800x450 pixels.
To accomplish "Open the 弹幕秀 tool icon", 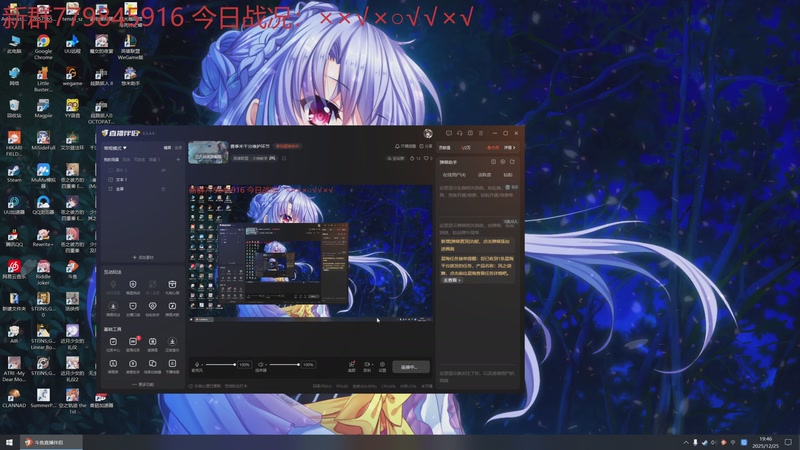I will pos(113,366).
